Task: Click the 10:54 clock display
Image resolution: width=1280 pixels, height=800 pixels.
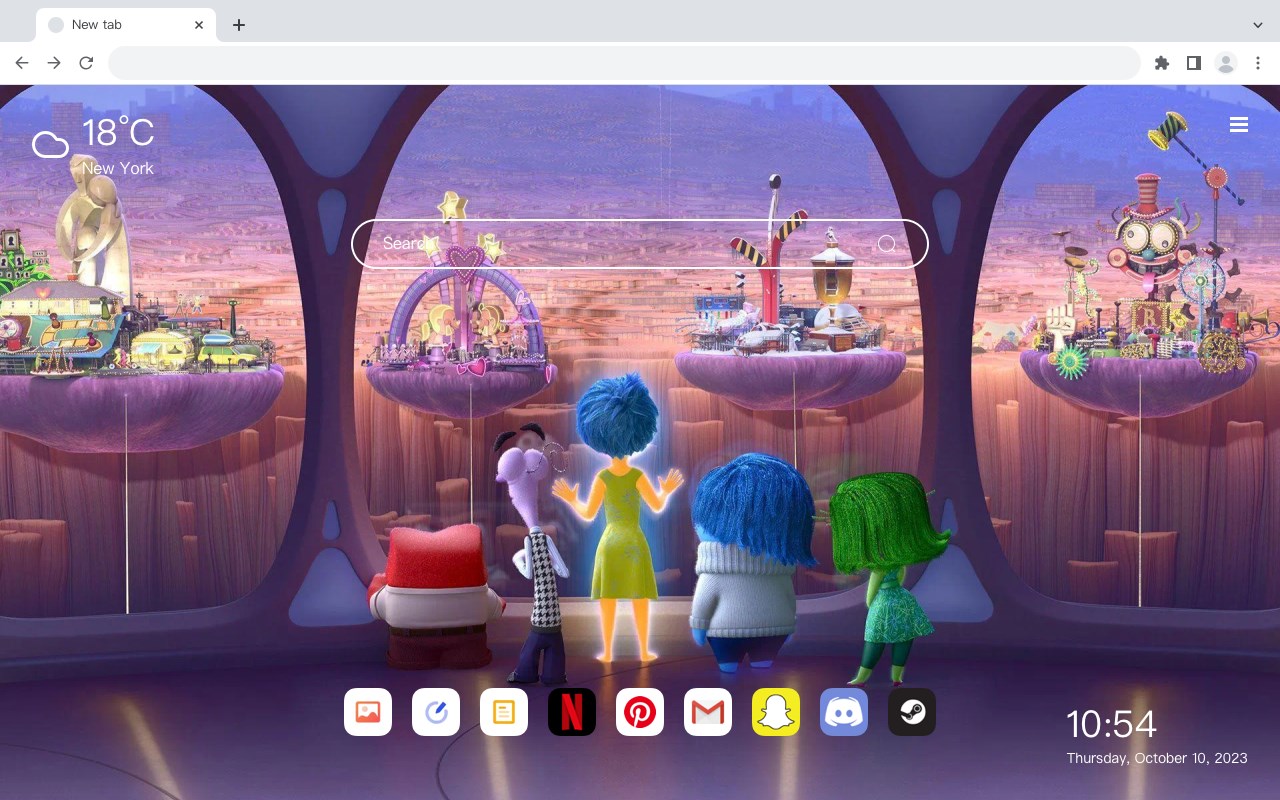Action: 1111,724
